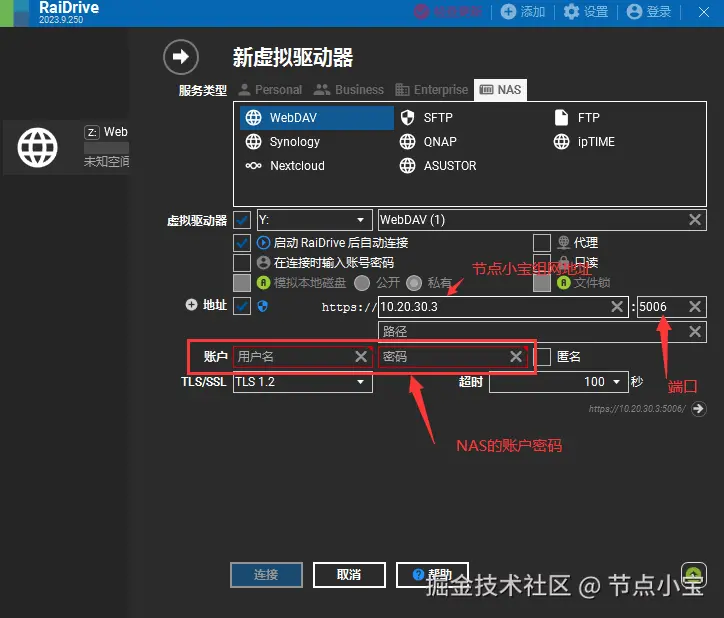Image resolution: width=724 pixels, height=618 pixels.
Task: Switch to Enterprise service type tab
Action: click(432, 90)
